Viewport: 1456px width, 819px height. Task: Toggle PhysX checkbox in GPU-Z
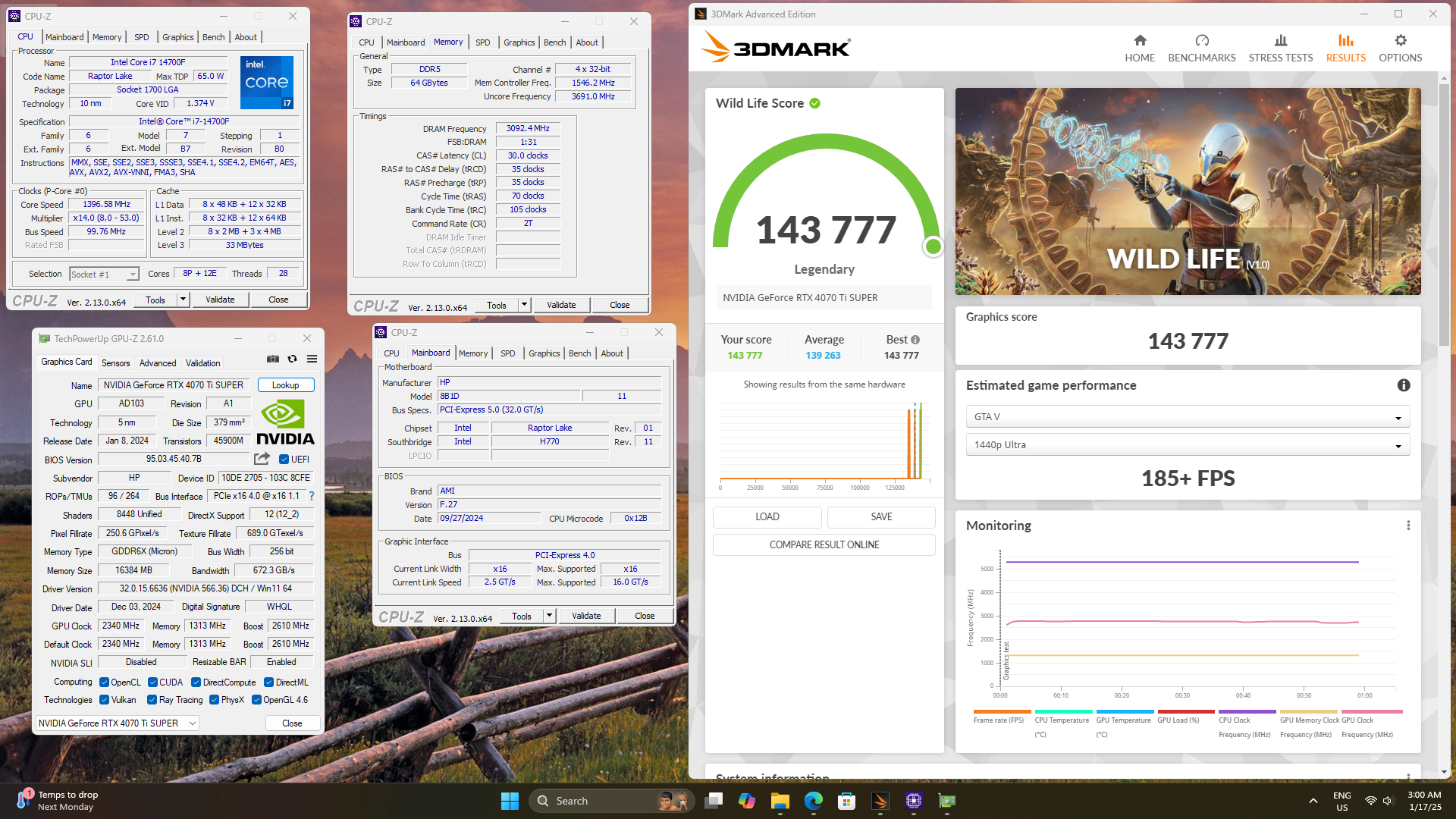click(214, 700)
